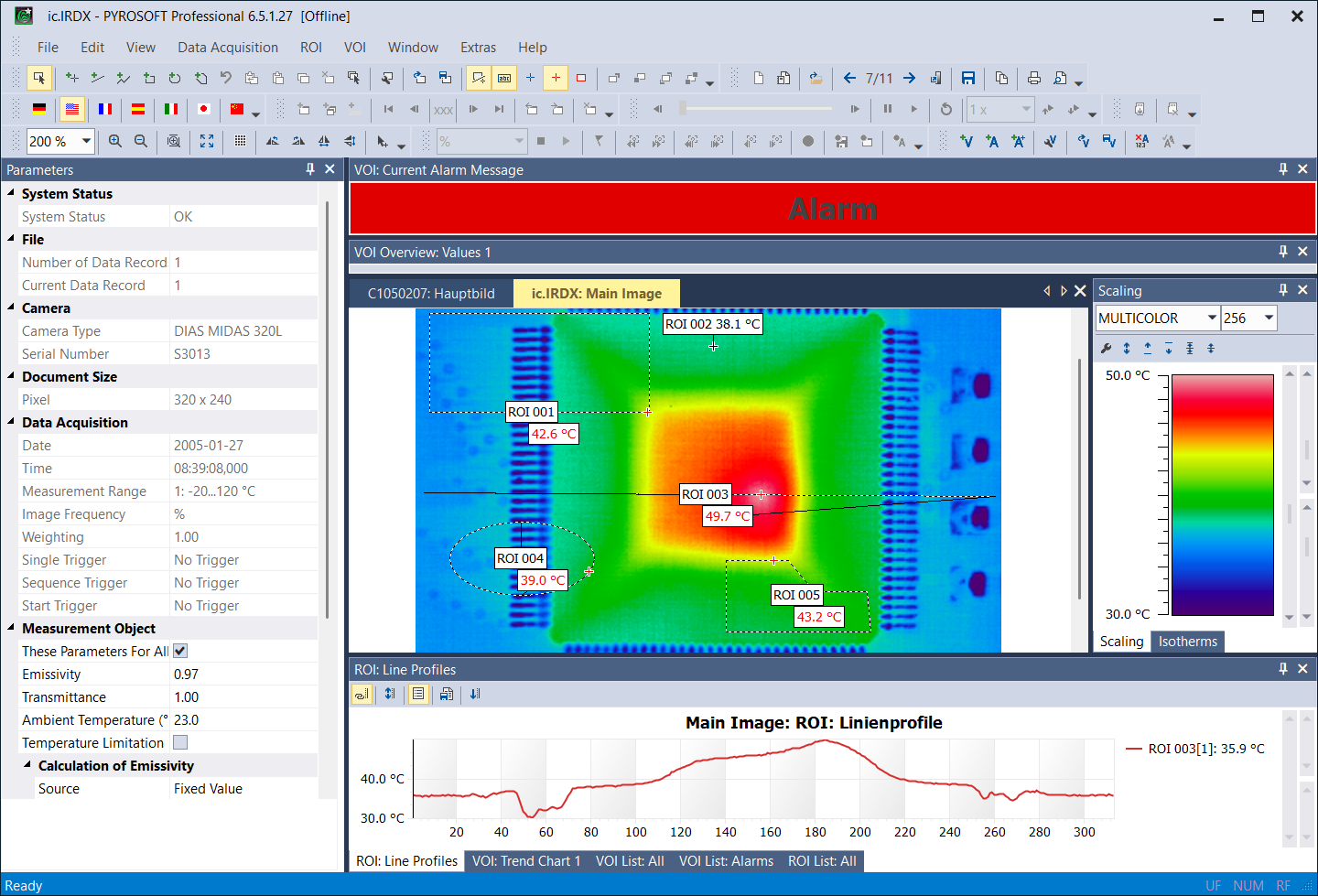Image resolution: width=1318 pixels, height=896 pixels.
Task: Toggle the ROI frame display button beside abc
Action: pos(479,78)
